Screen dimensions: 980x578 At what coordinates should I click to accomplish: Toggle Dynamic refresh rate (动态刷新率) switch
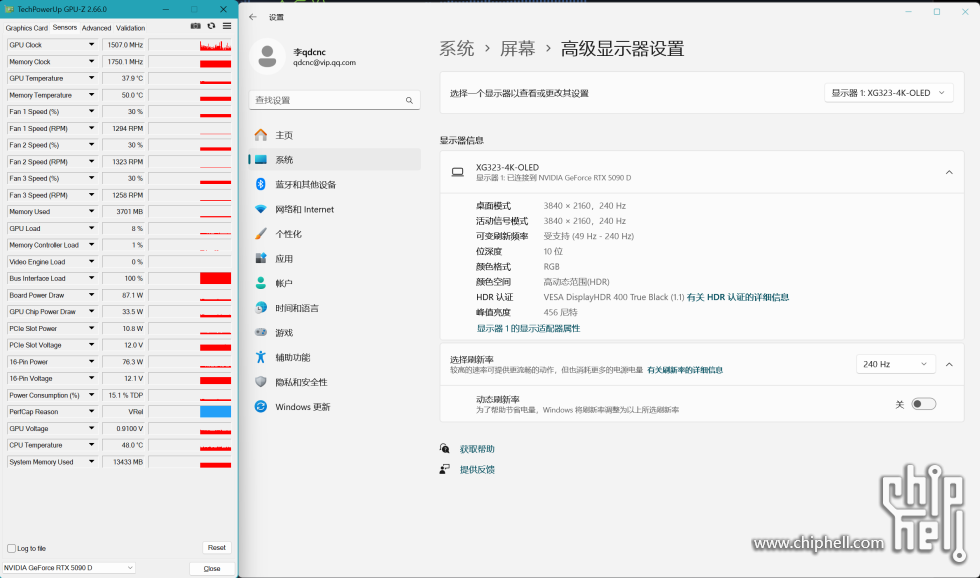(924, 404)
